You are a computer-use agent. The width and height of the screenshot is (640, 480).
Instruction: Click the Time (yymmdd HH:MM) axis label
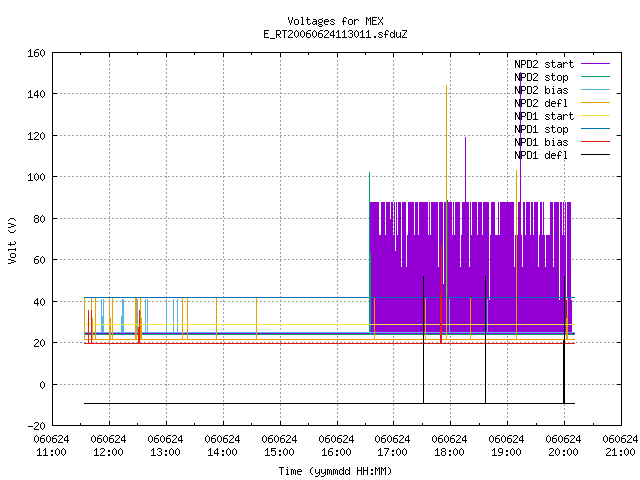point(336,471)
